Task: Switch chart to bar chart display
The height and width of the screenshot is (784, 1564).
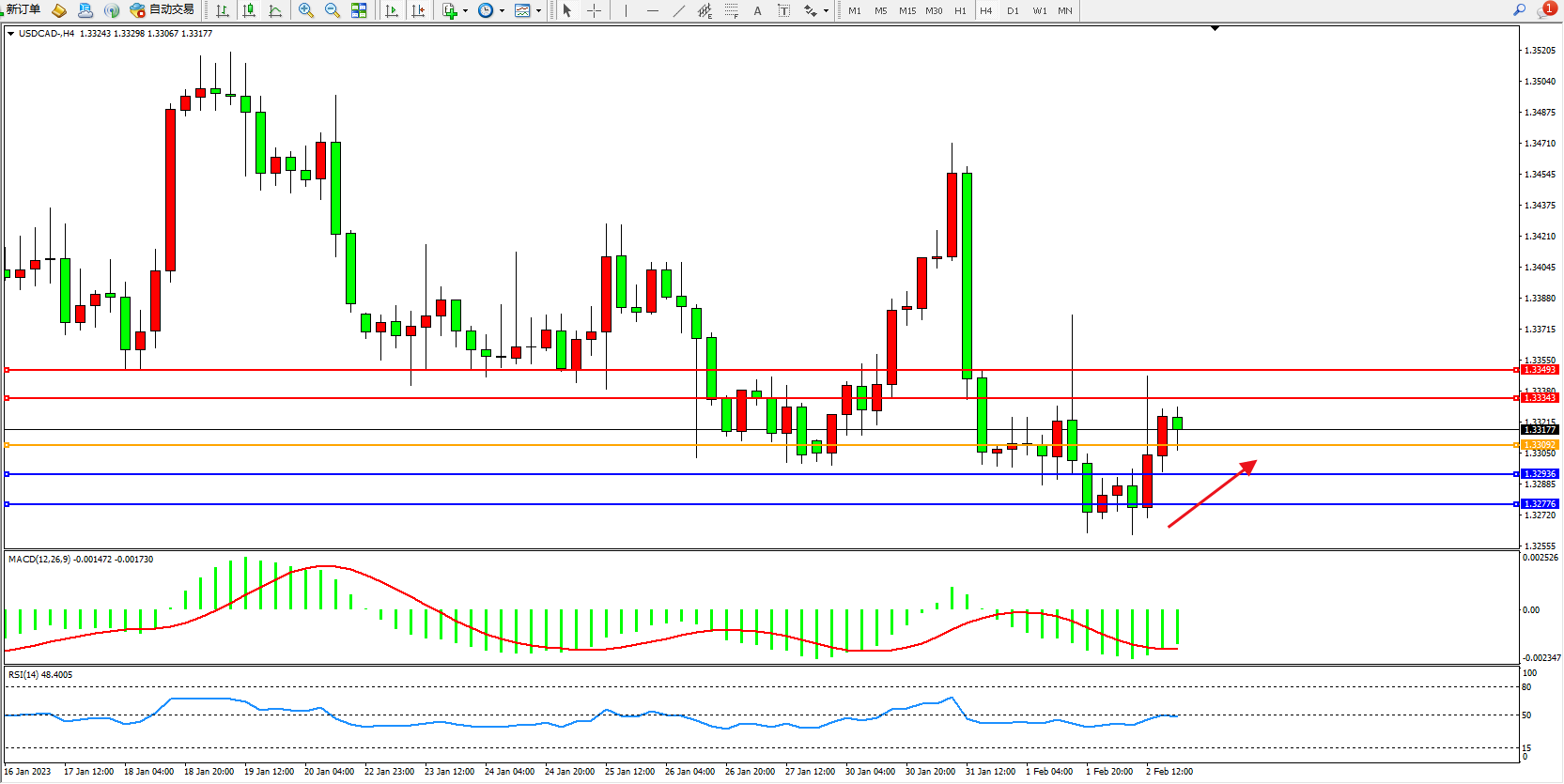Action: point(223,10)
